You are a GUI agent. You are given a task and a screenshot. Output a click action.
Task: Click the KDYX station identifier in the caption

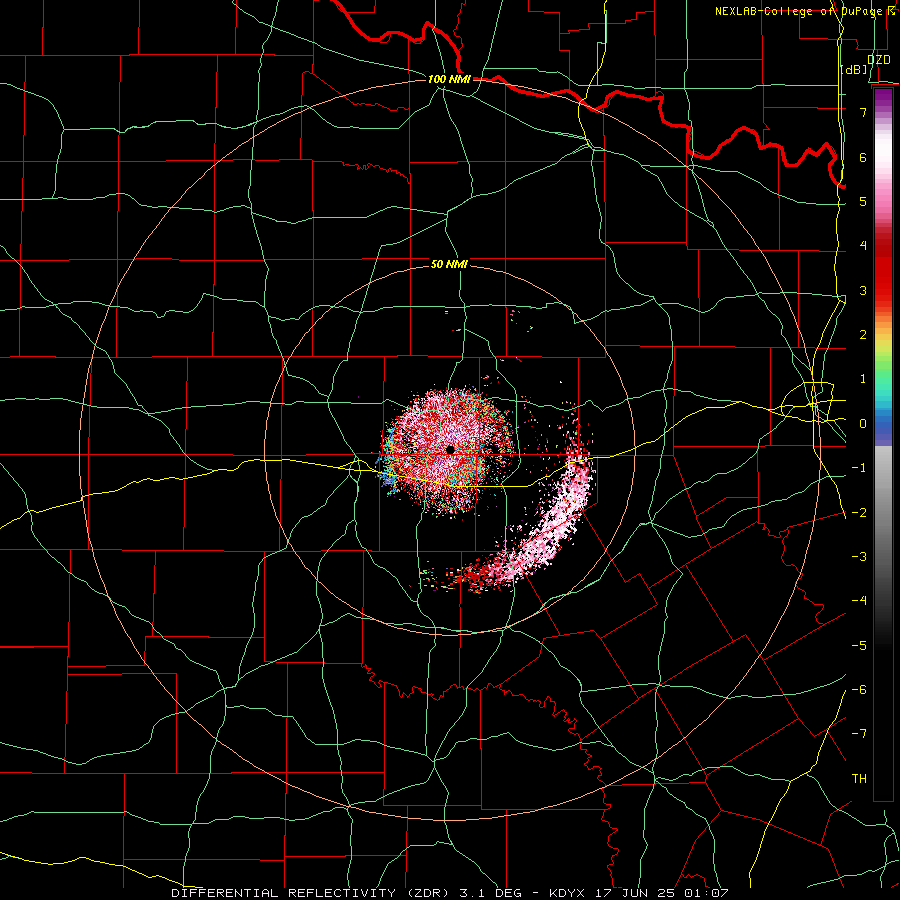pos(567,893)
